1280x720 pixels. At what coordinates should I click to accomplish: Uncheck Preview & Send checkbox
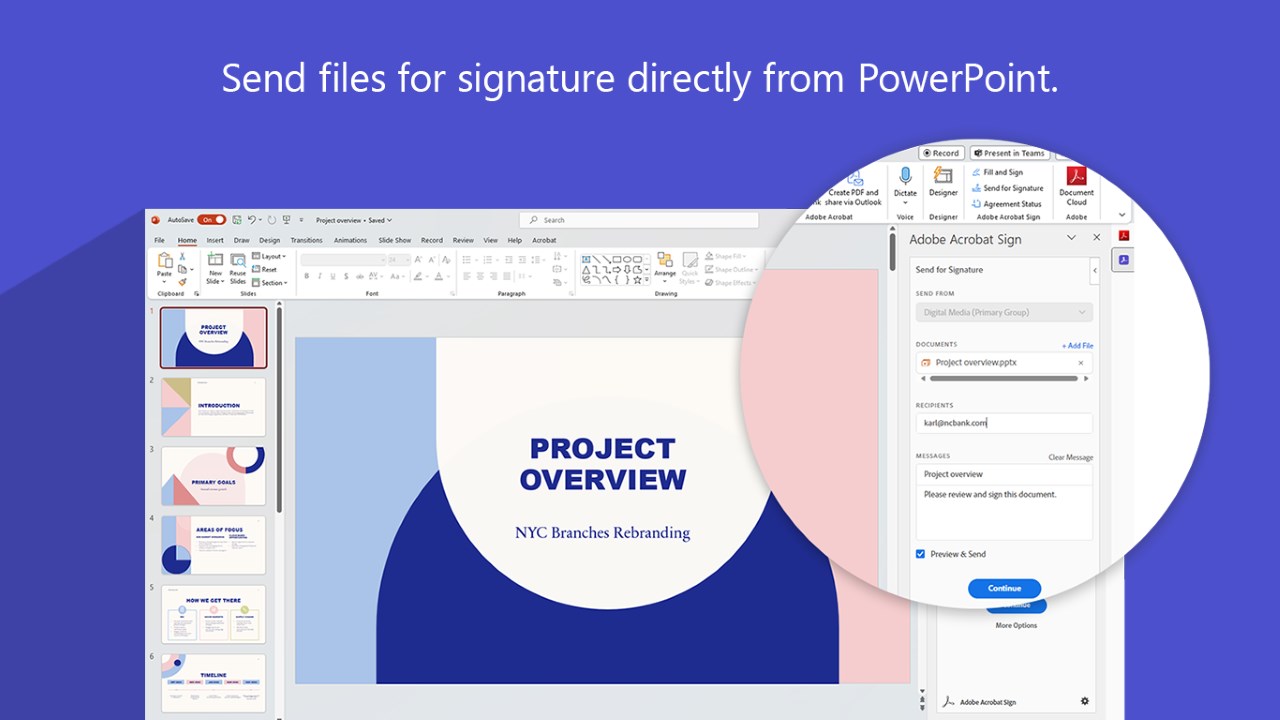click(920, 554)
